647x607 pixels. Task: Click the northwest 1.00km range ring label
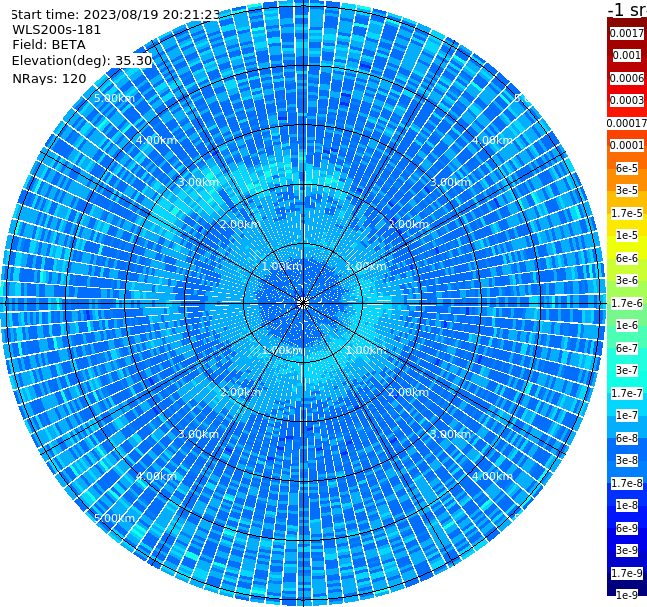(283, 266)
